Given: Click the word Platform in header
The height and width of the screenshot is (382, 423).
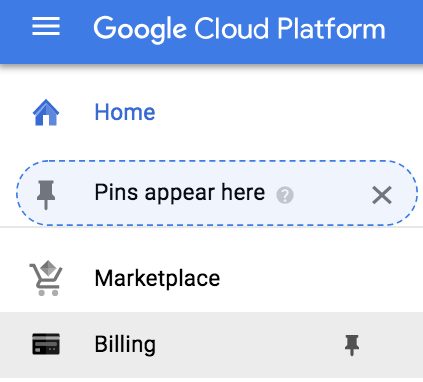Looking at the screenshot, I should [x=331, y=28].
